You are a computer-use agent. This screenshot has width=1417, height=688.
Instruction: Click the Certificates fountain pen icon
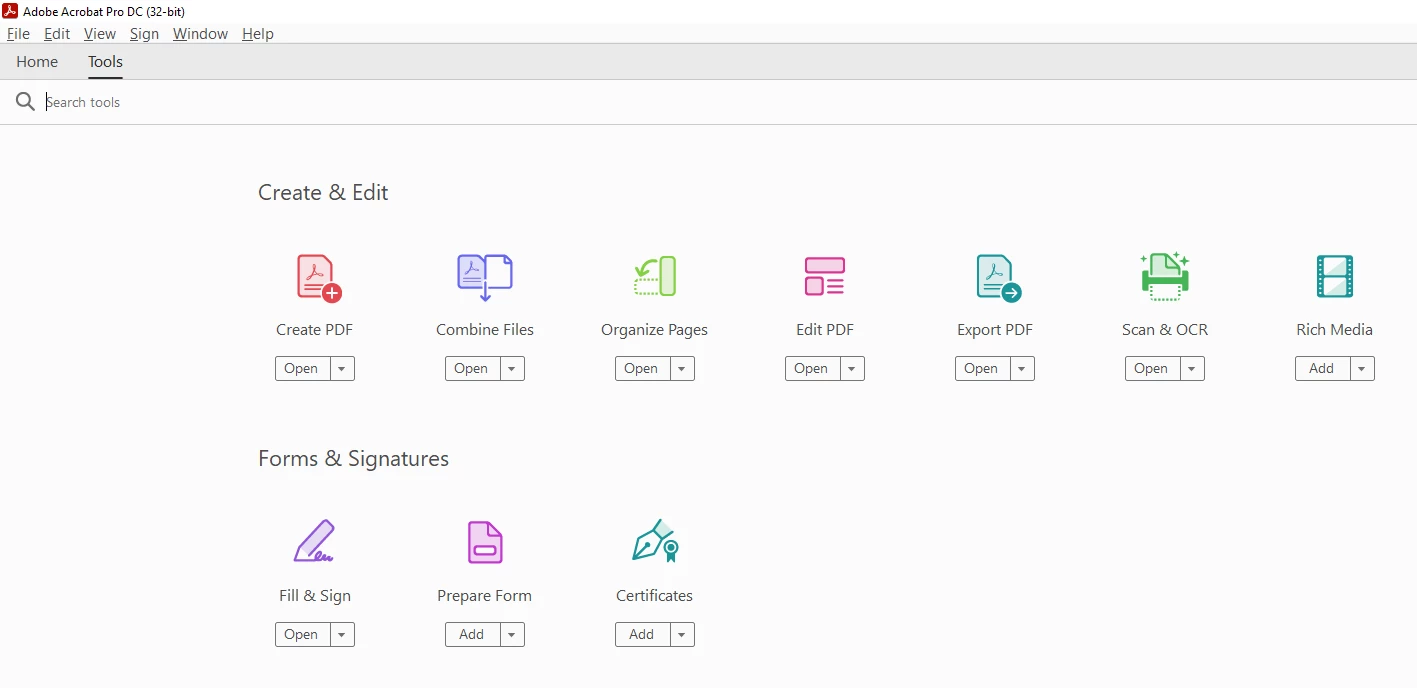click(656, 541)
